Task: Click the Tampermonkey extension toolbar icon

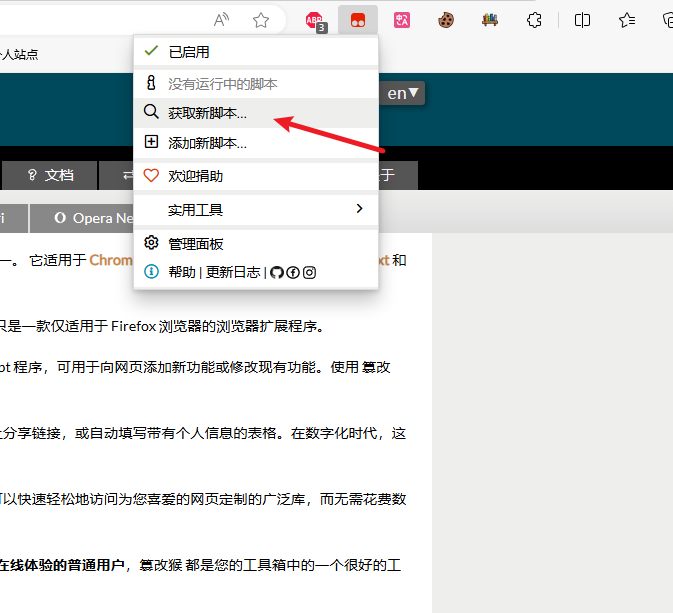Action: 357,20
